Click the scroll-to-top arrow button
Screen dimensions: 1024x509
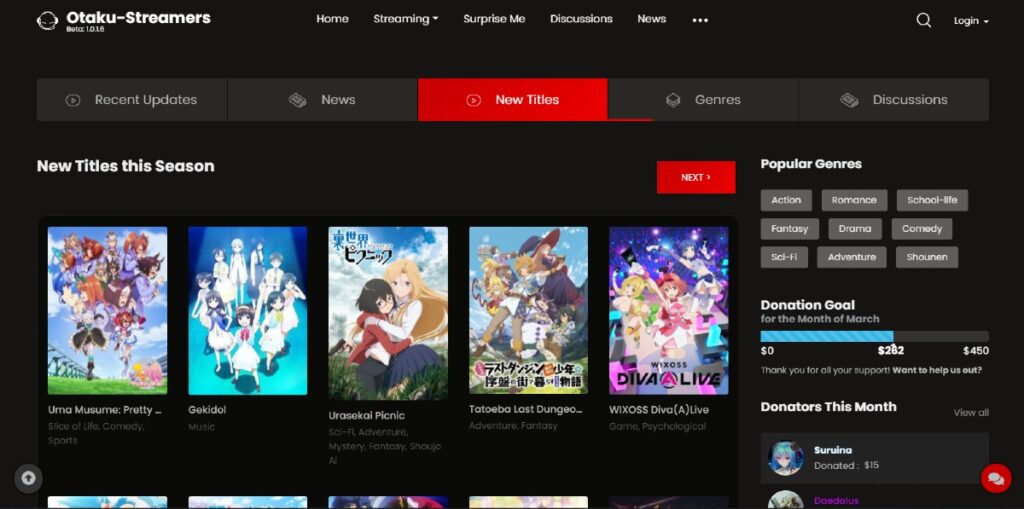[x=28, y=478]
